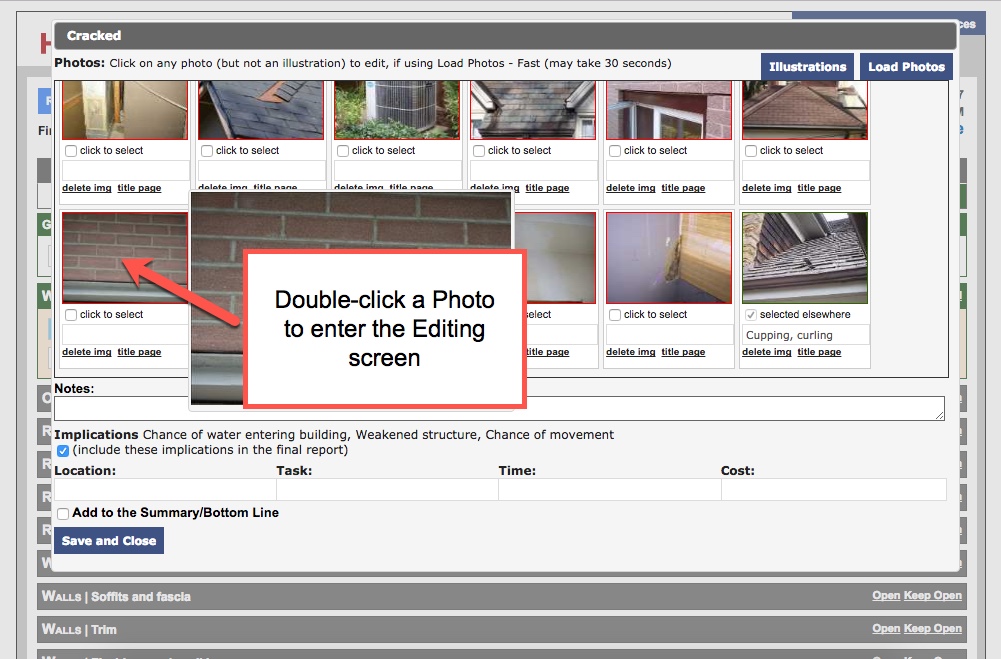
Task: Expand the 'Walls | Trim' section
Action: [886, 629]
